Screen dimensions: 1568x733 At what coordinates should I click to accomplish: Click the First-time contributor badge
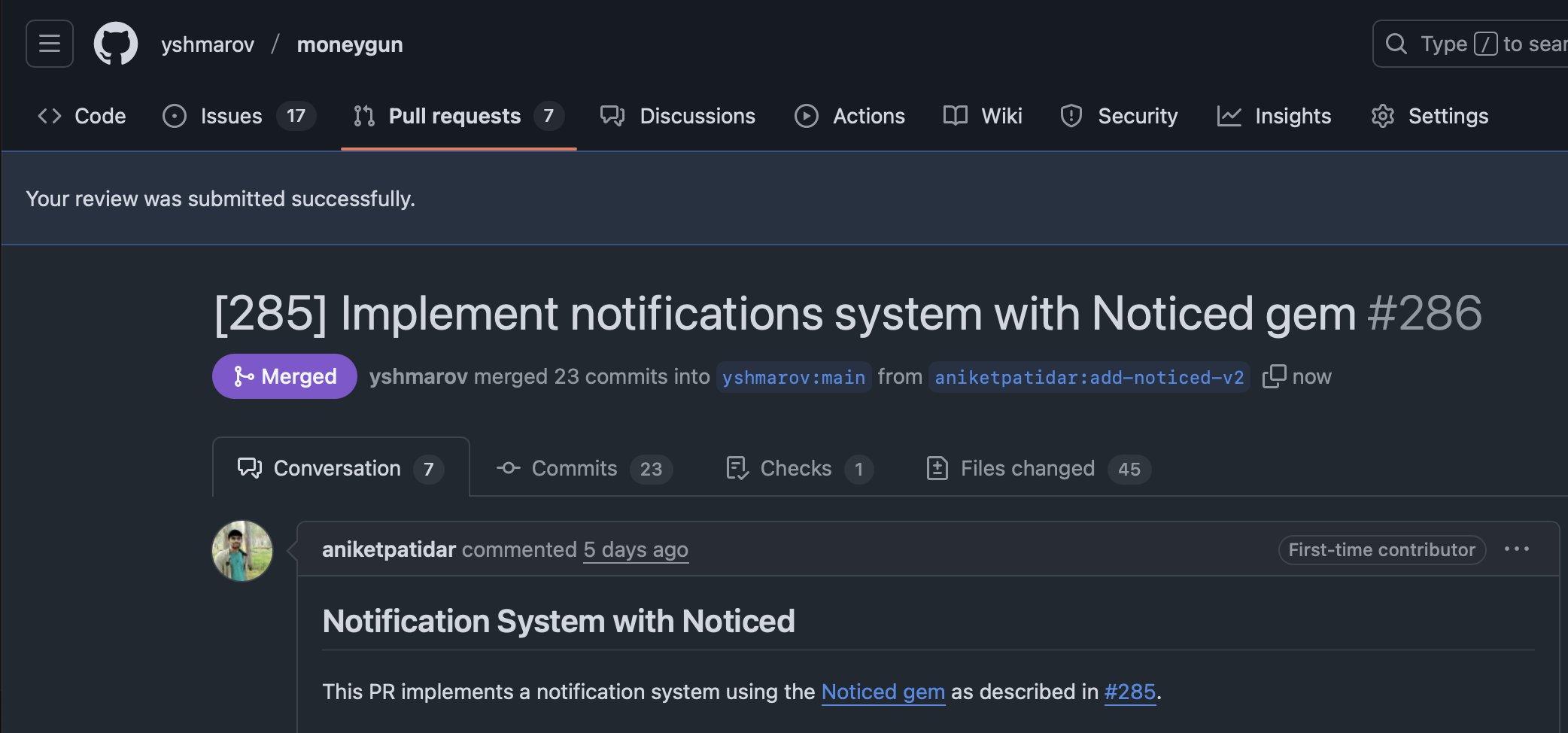tap(1381, 550)
